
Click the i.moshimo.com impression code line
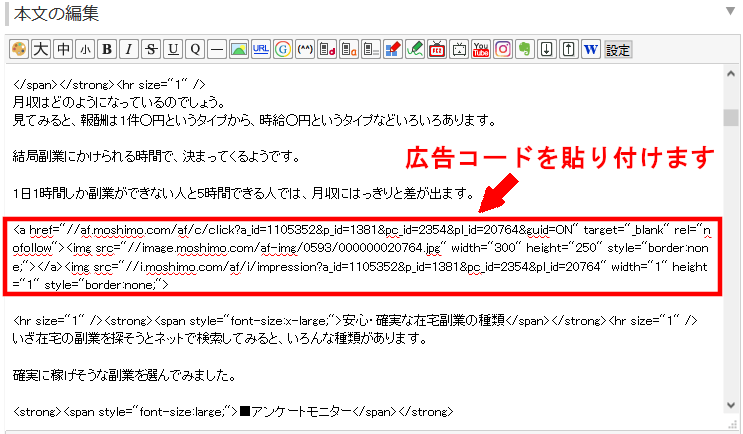coord(362,267)
